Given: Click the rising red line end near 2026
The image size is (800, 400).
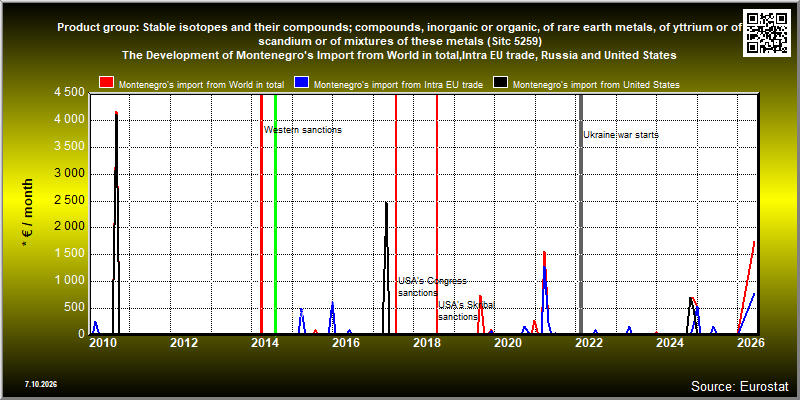Looking at the screenshot, I should tap(754, 242).
